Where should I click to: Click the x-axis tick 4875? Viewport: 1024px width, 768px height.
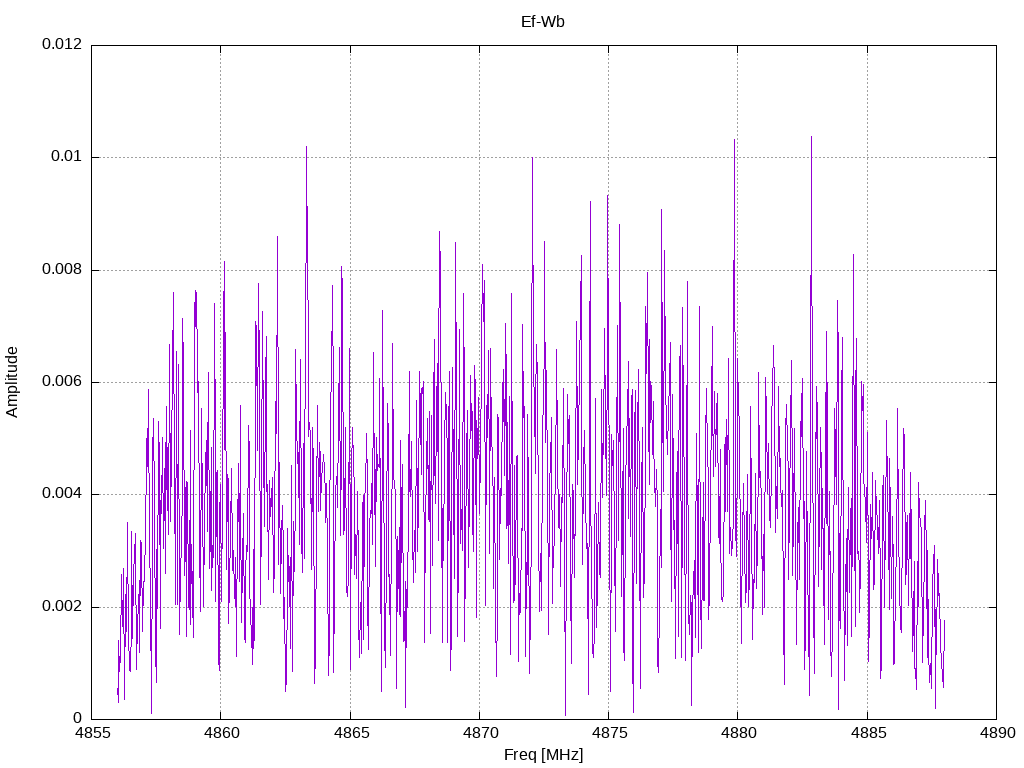tap(609, 733)
